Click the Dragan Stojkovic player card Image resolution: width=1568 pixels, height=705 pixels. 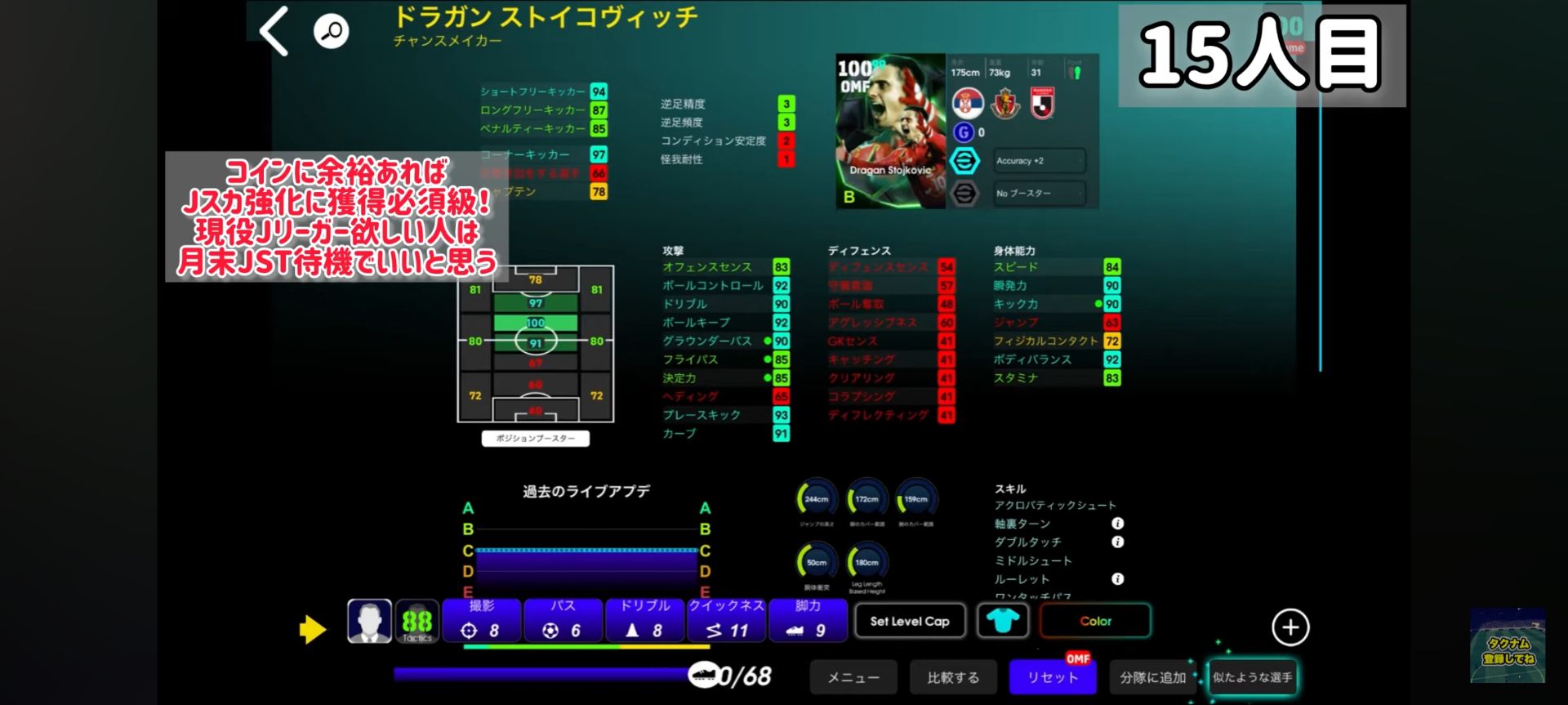point(890,132)
